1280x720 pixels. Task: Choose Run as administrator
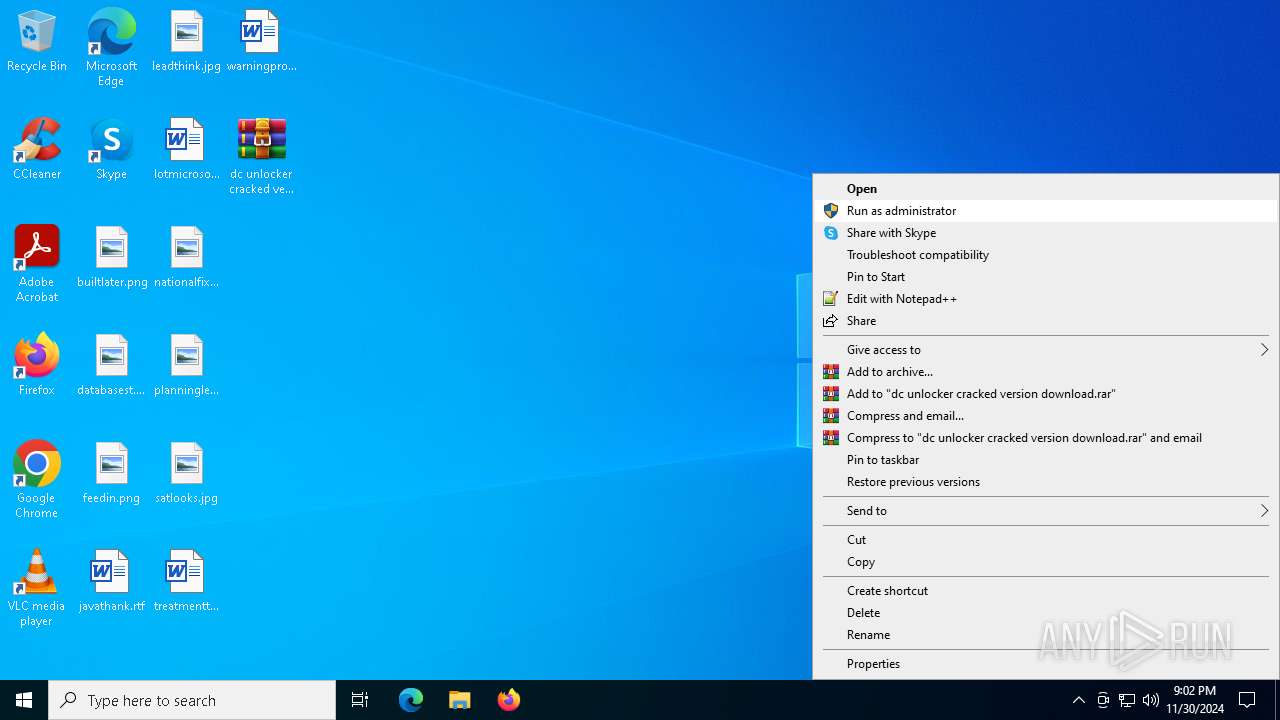(x=1046, y=211)
